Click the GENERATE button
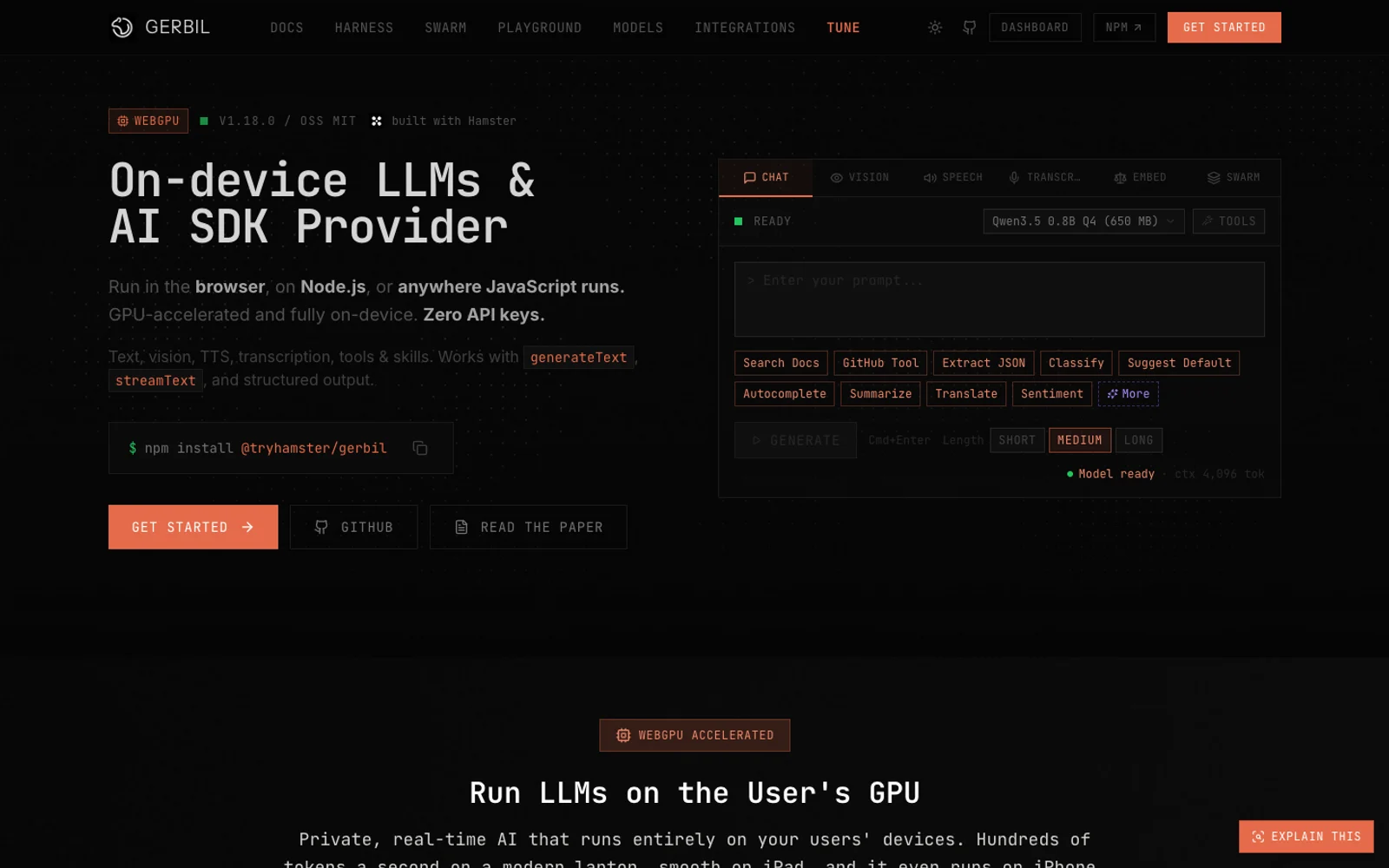1389x868 pixels. pos(795,440)
